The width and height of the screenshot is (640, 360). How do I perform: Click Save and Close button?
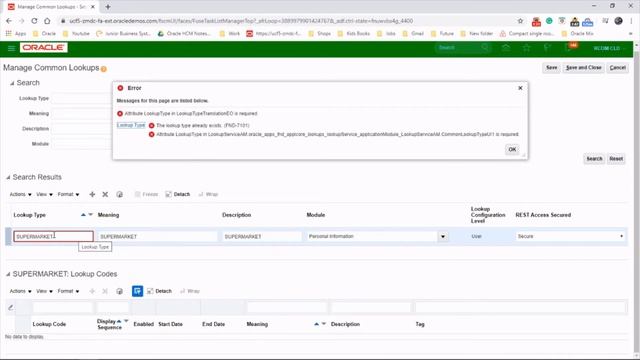click(x=584, y=68)
